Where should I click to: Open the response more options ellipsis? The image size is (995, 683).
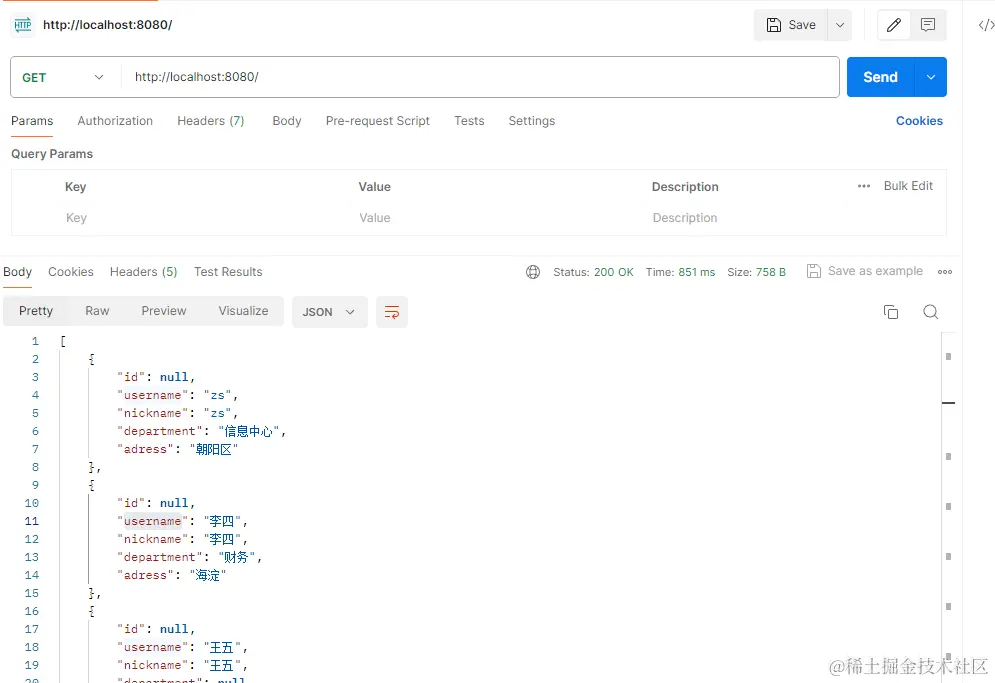pyautogui.click(x=945, y=272)
